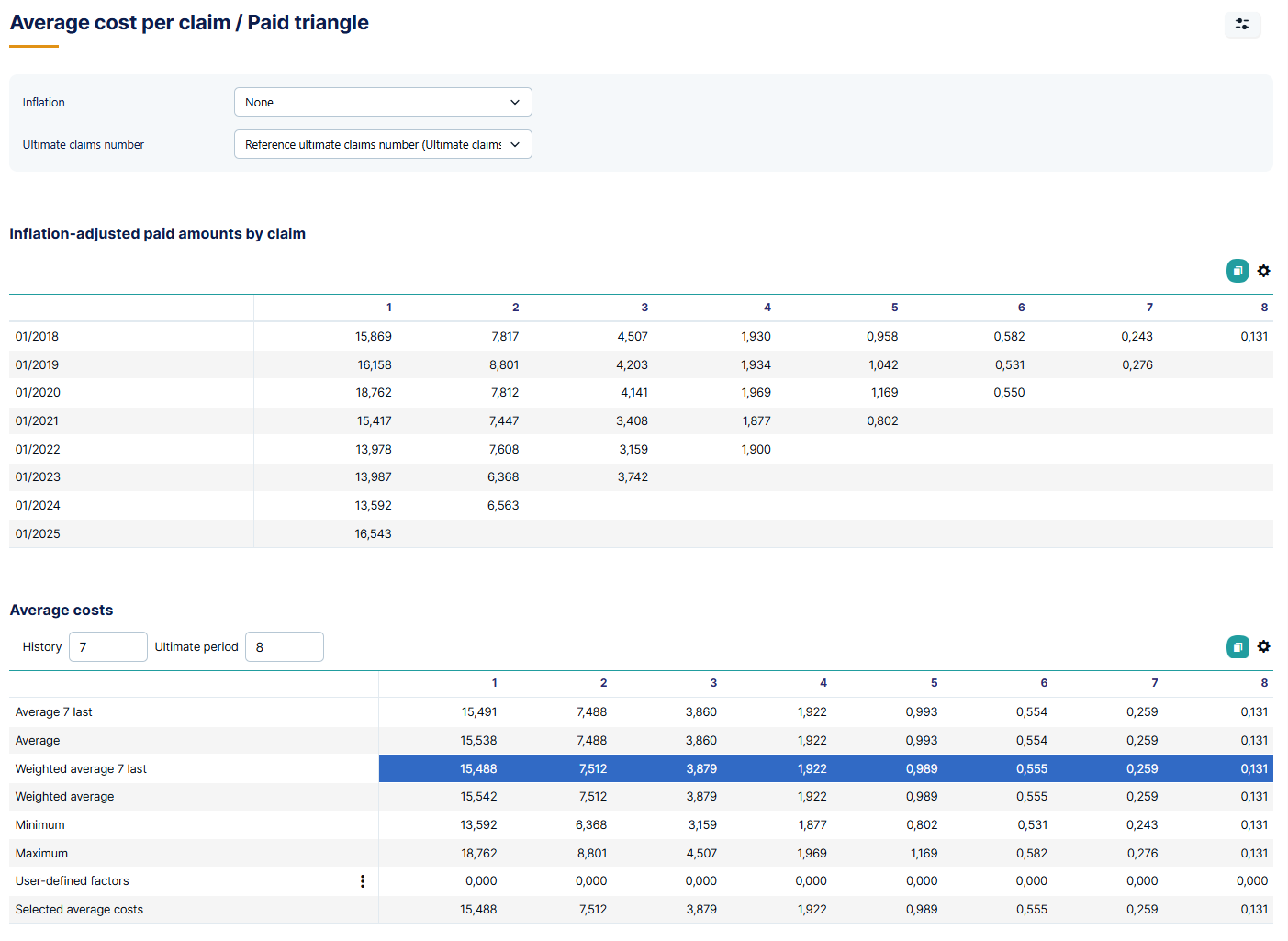
Task: Expand the Inflation selector chevron
Action: 515,102
